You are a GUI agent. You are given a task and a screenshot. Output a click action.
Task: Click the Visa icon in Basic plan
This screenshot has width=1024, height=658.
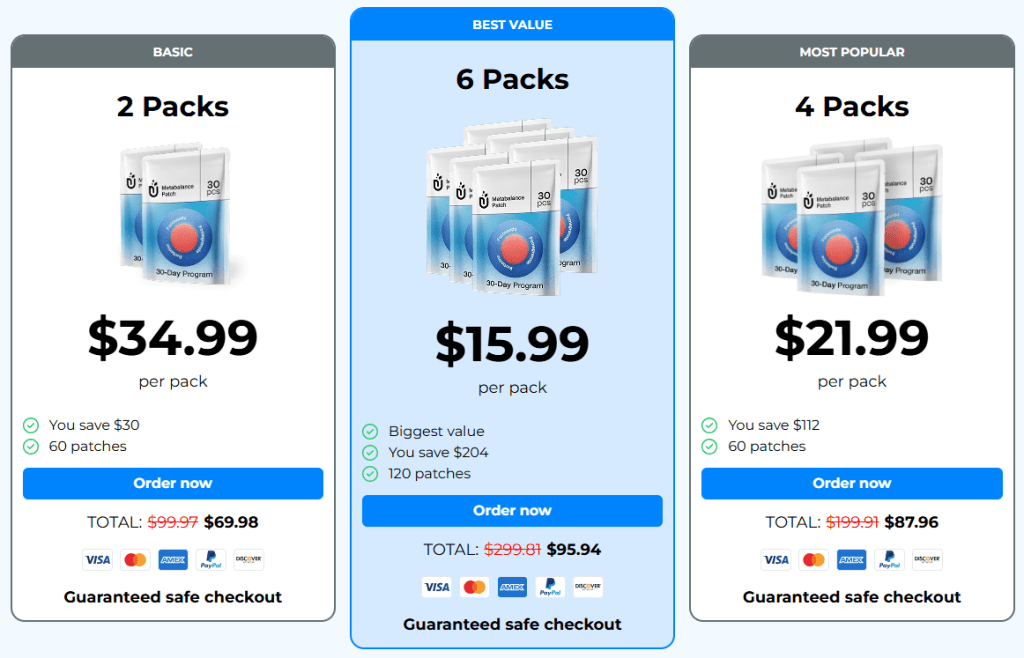pos(98,560)
